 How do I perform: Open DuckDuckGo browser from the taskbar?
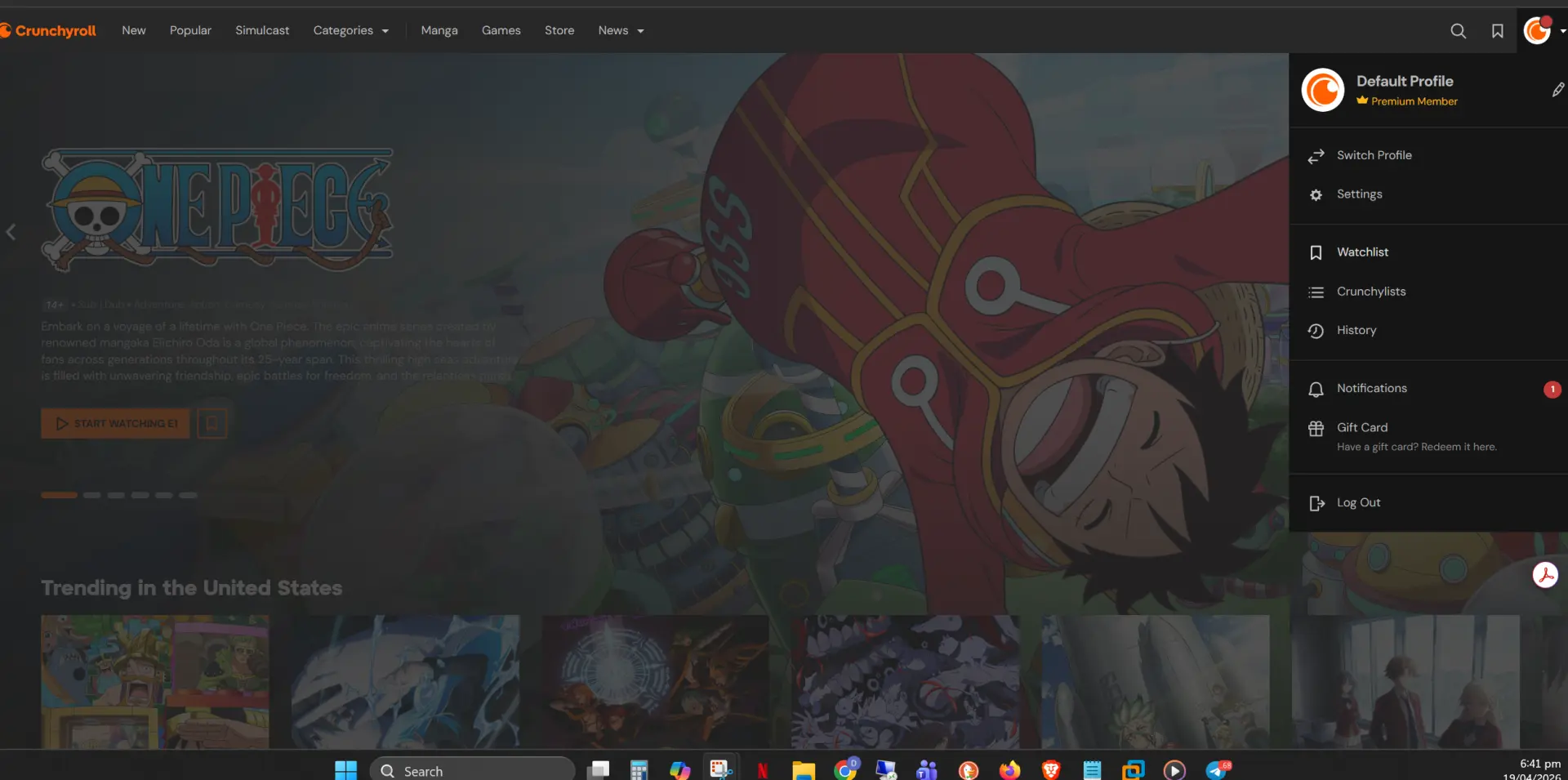(x=969, y=770)
